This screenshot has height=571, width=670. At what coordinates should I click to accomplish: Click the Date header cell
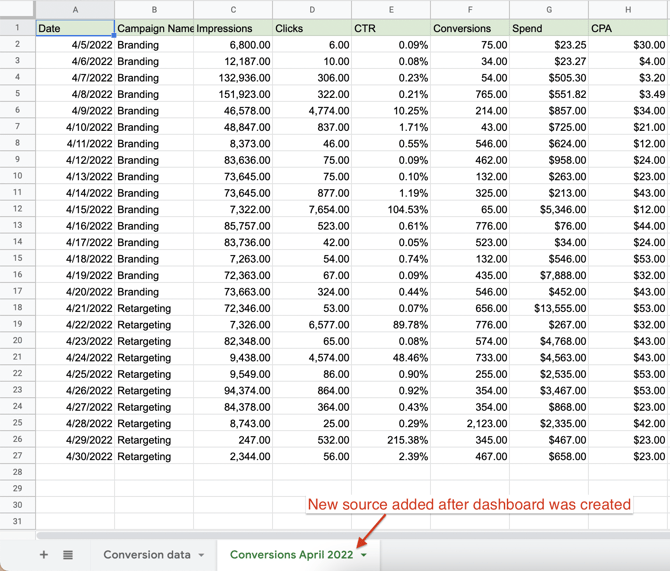click(75, 28)
